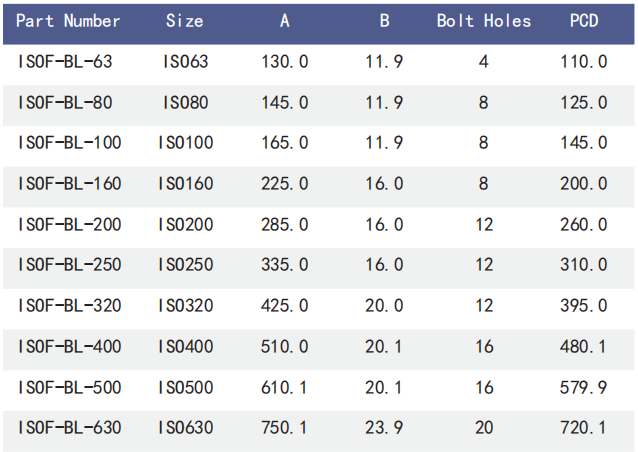Click the A value 335.0
The width and height of the screenshot is (638, 452).
click(285, 265)
